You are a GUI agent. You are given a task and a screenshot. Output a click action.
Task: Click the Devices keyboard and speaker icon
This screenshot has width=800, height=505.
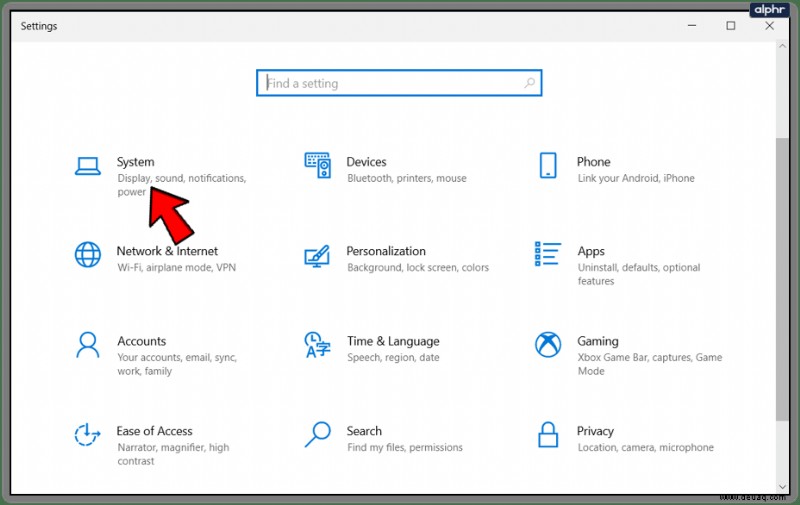[x=317, y=165]
